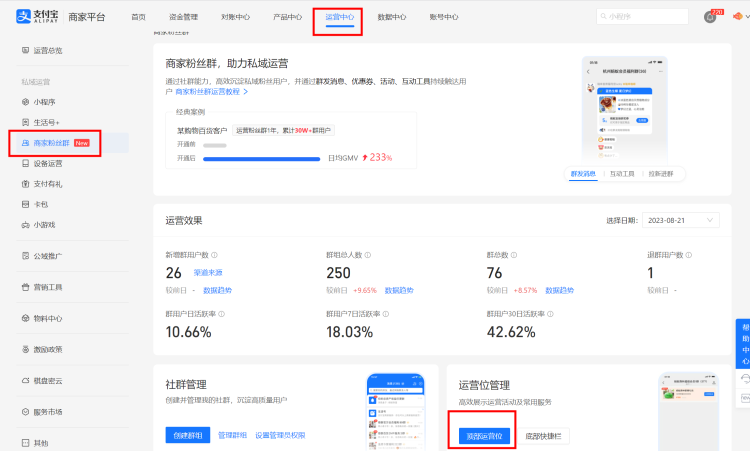Image resolution: width=750 pixels, height=451 pixels.
Task: Click the 管理群组 link
Action: coord(232,435)
